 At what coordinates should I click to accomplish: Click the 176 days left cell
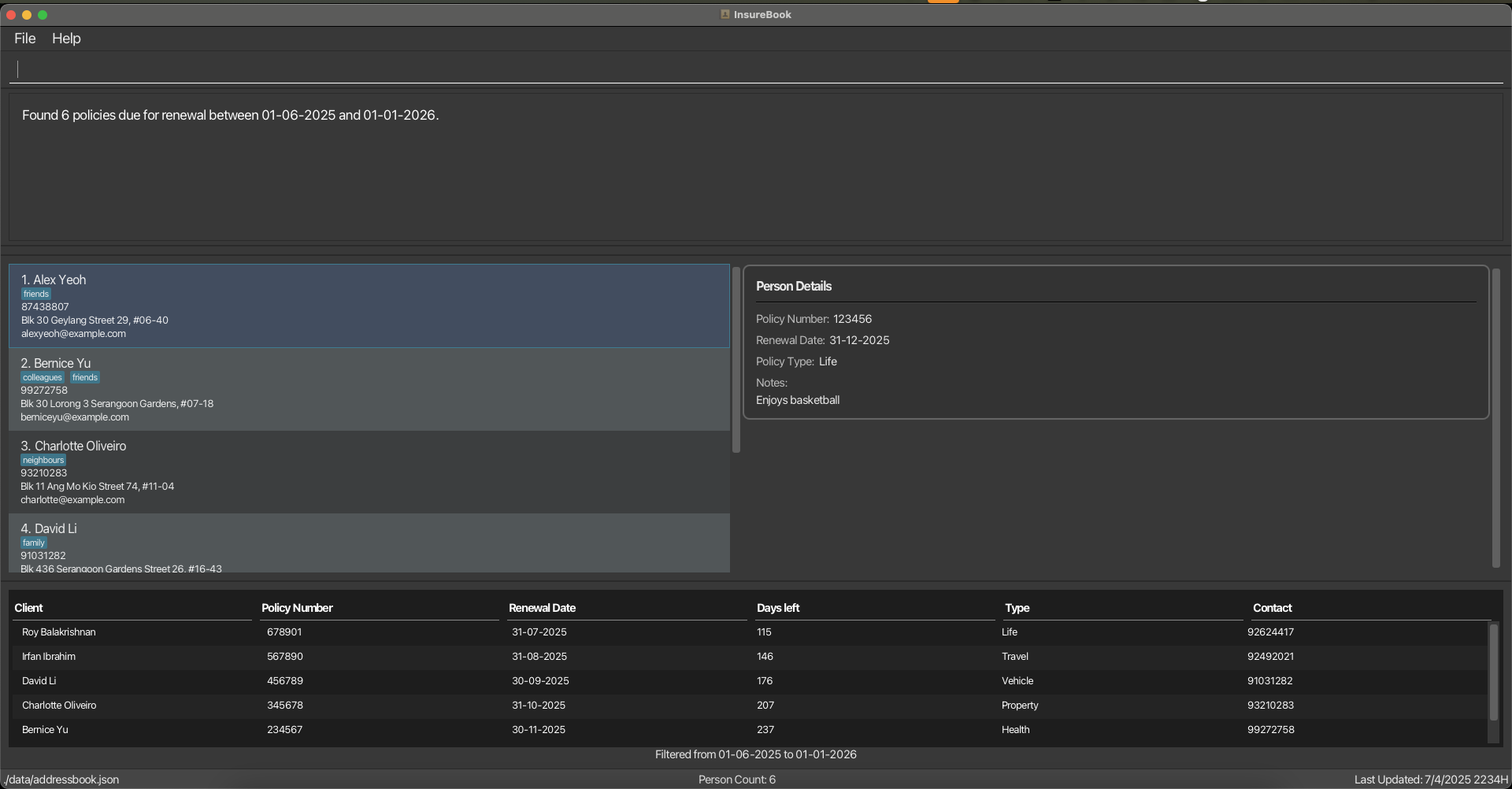point(765,681)
